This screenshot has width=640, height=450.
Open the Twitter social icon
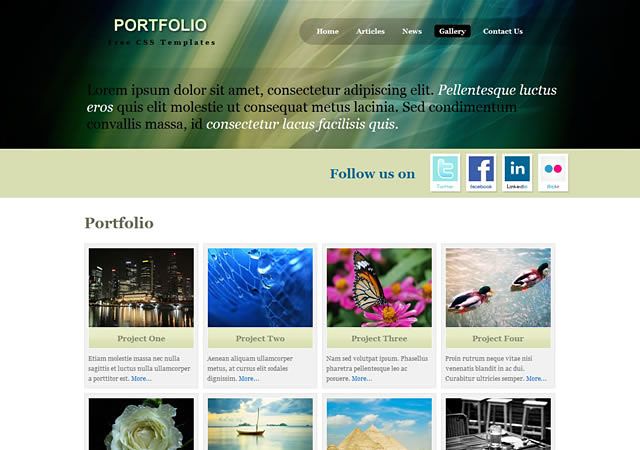445,173
